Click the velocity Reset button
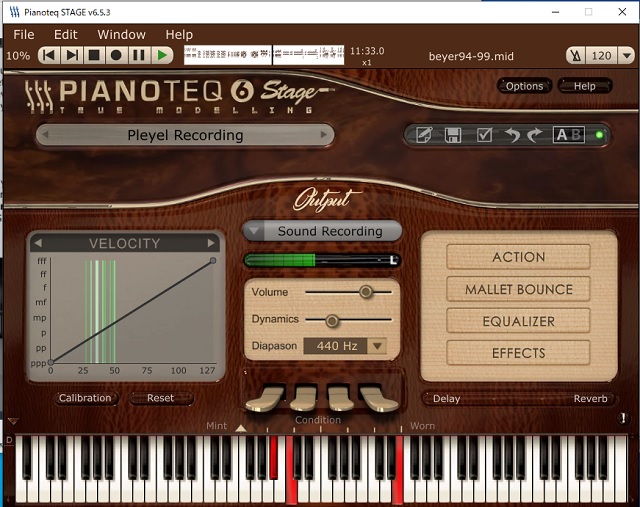640x507 pixels. [x=160, y=398]
